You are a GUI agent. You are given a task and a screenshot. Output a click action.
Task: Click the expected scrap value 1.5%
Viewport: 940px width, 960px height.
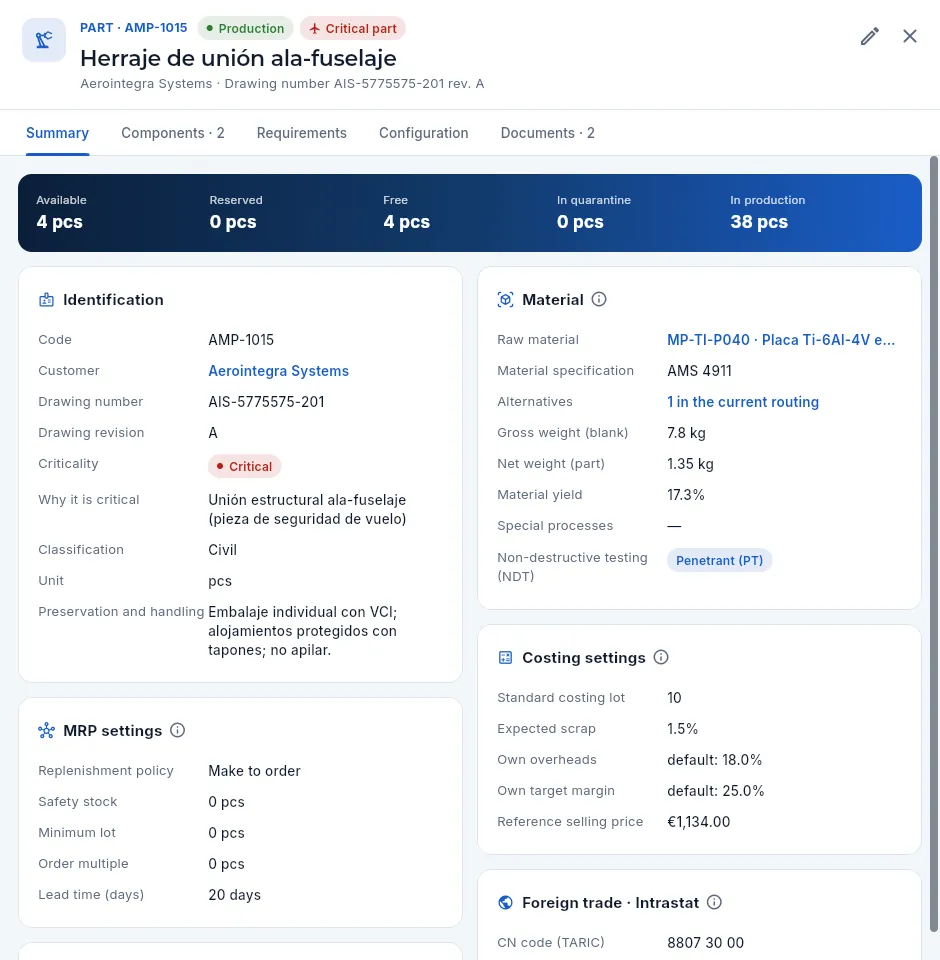683,729
